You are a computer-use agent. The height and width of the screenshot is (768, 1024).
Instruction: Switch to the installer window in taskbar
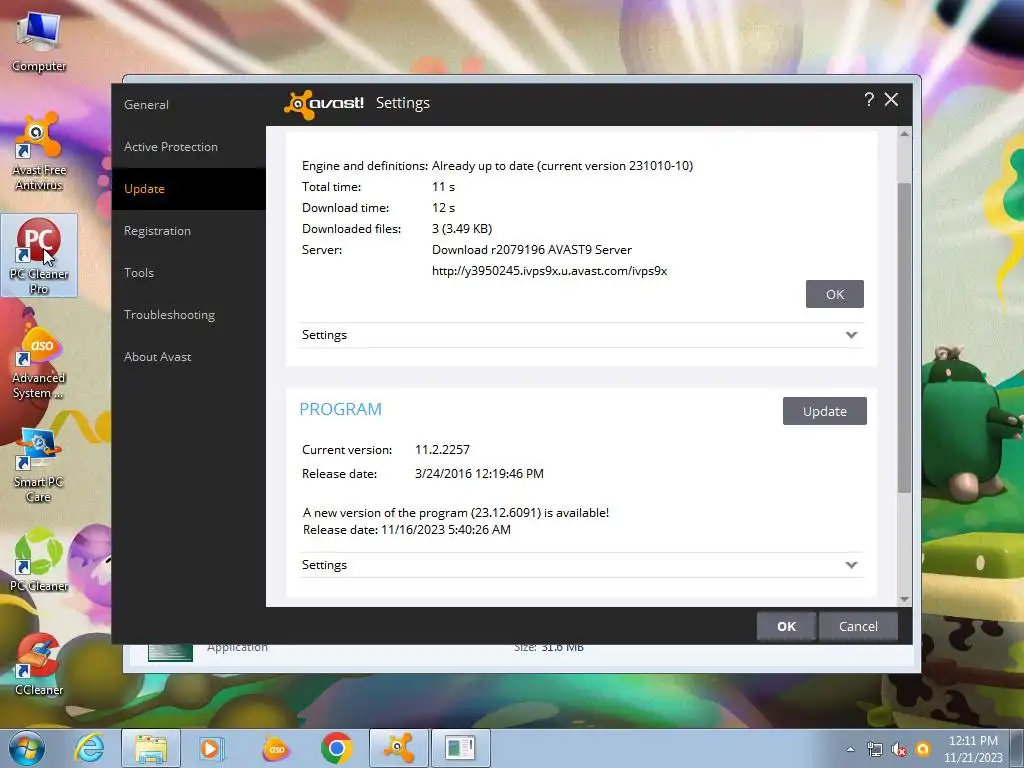point(460,748)
